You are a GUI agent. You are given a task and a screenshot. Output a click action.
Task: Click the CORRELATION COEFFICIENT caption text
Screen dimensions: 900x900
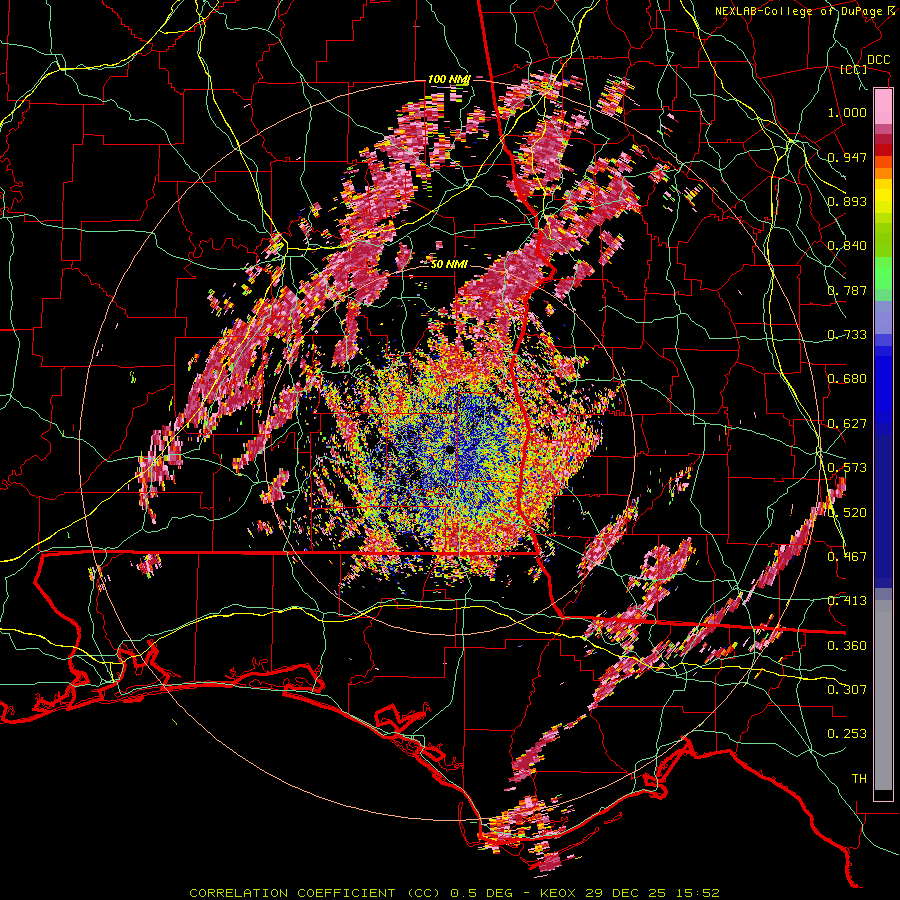[292, 893]
